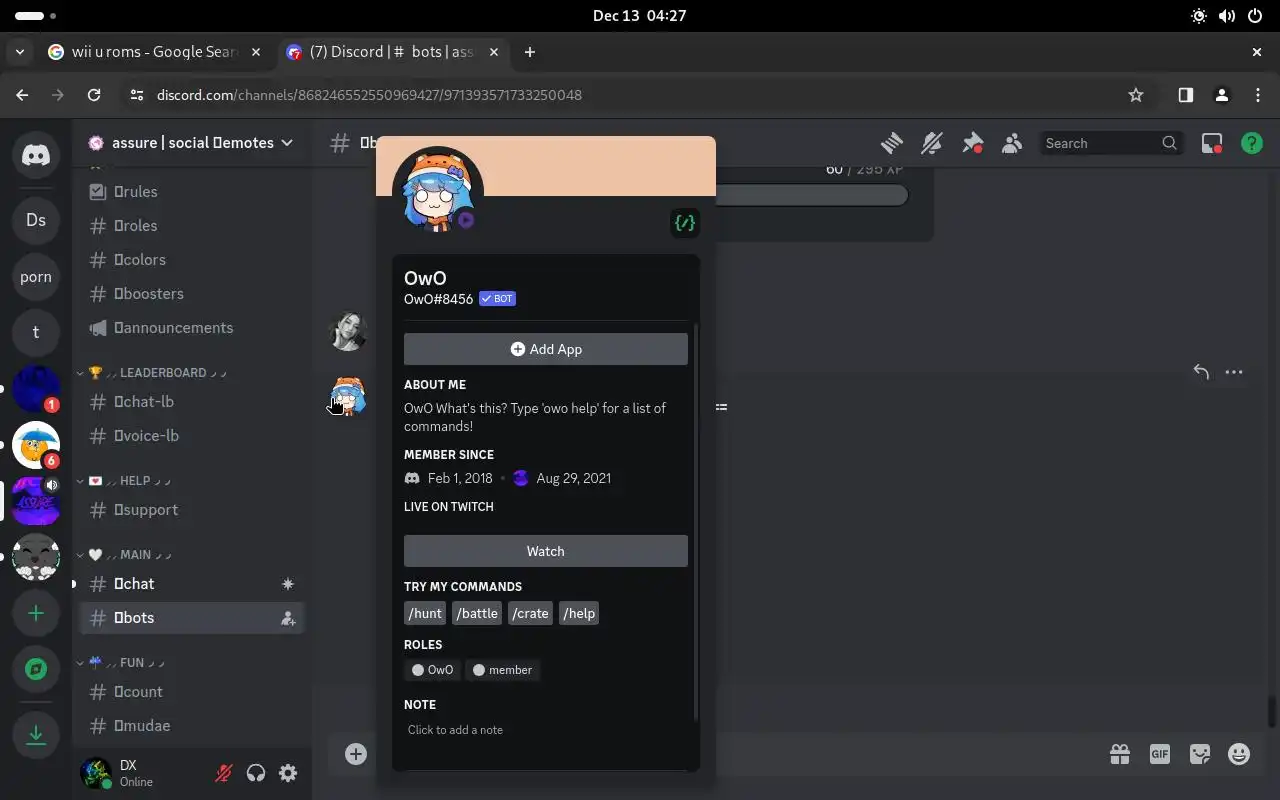
Task: Click create invite icon on bots channel
Action: [x=288, y=618]
